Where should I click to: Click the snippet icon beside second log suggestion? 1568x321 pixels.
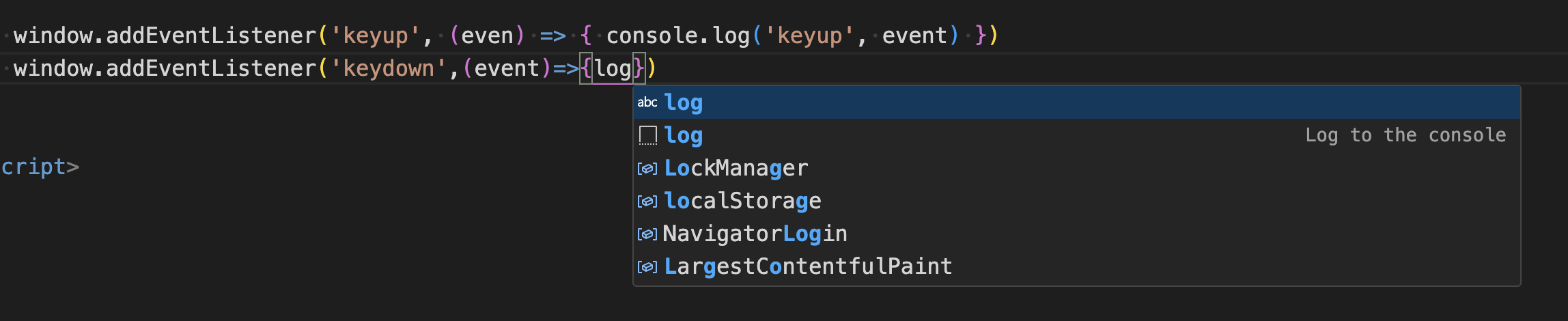647,135
